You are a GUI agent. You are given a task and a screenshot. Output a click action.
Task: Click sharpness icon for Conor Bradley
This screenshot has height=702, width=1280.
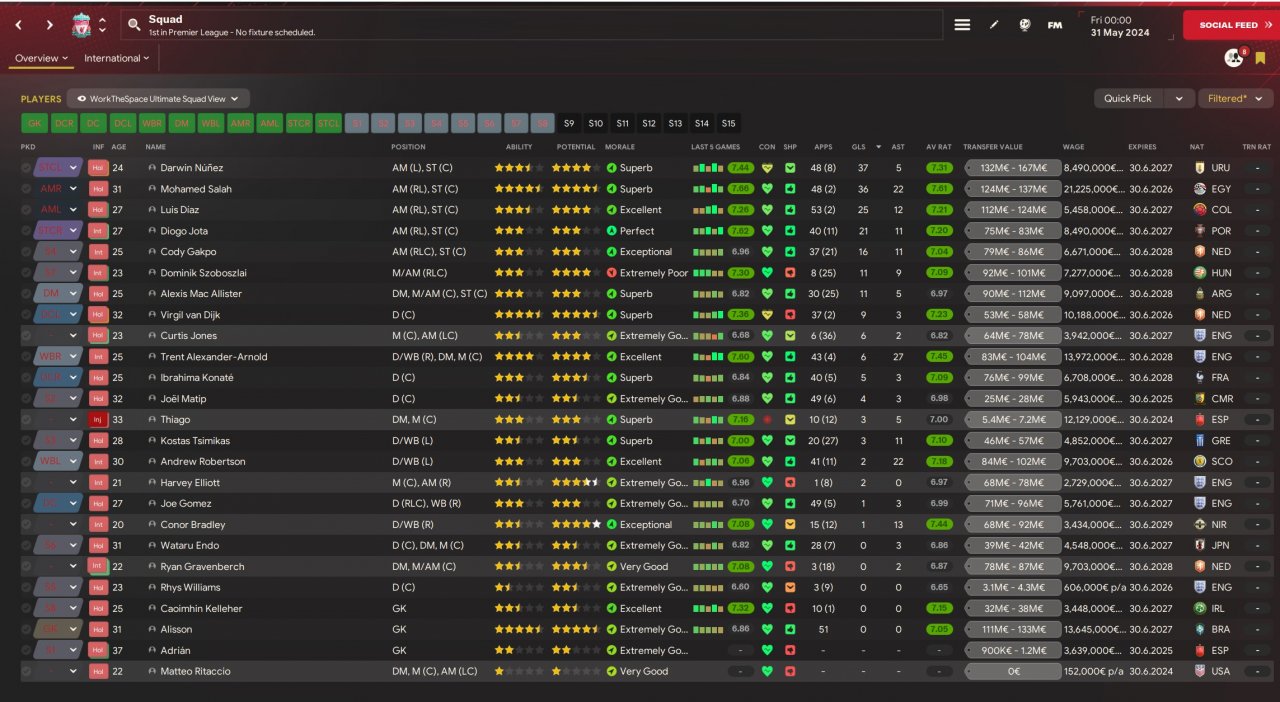(x=790, y=525)
